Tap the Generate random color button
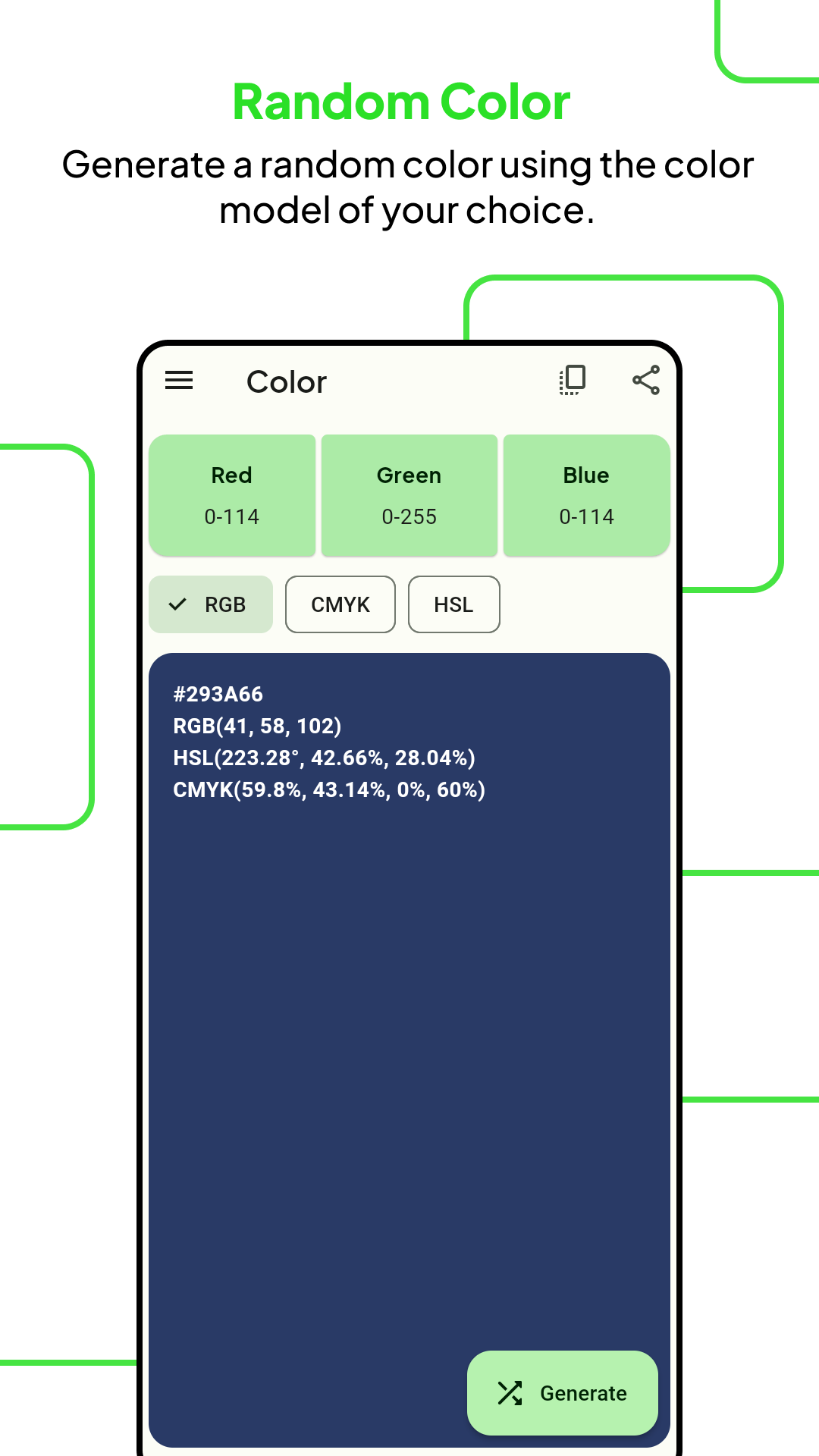The image size is (819, 1456). (x=563, y=1393)
